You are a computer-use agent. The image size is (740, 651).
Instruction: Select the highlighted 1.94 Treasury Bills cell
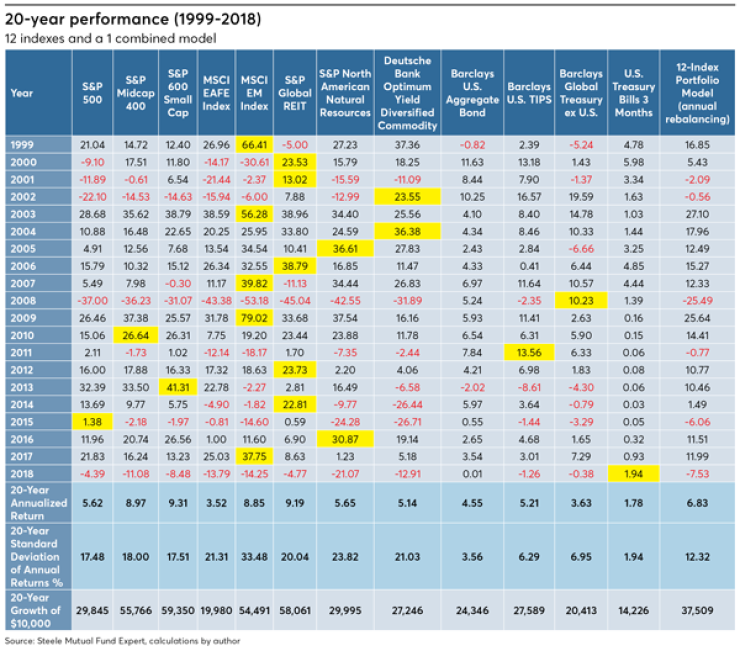tap(633, 472)
